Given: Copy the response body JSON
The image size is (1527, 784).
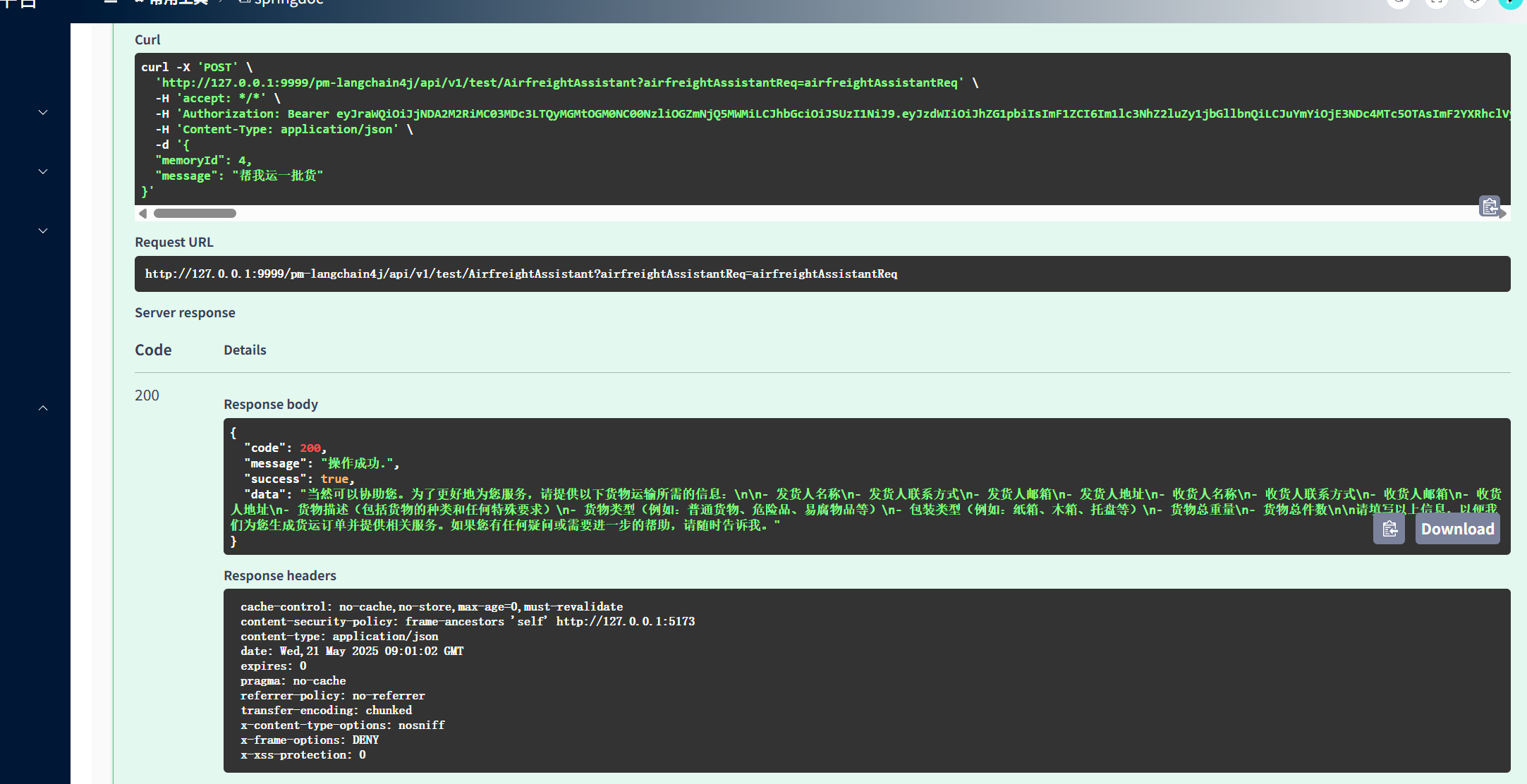Looking at the screenshot, I should point(1389,529).
